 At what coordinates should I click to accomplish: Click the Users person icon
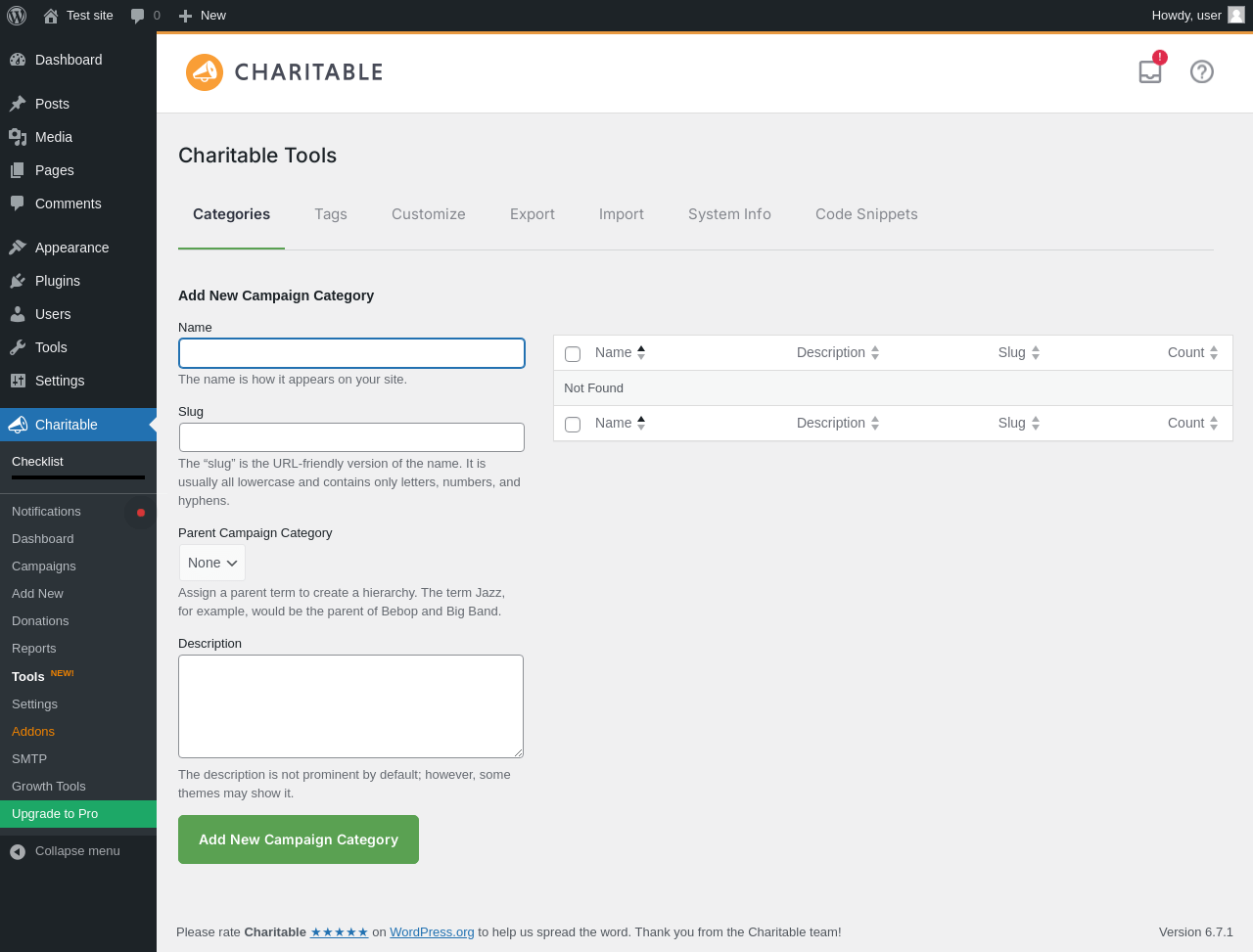18,314
